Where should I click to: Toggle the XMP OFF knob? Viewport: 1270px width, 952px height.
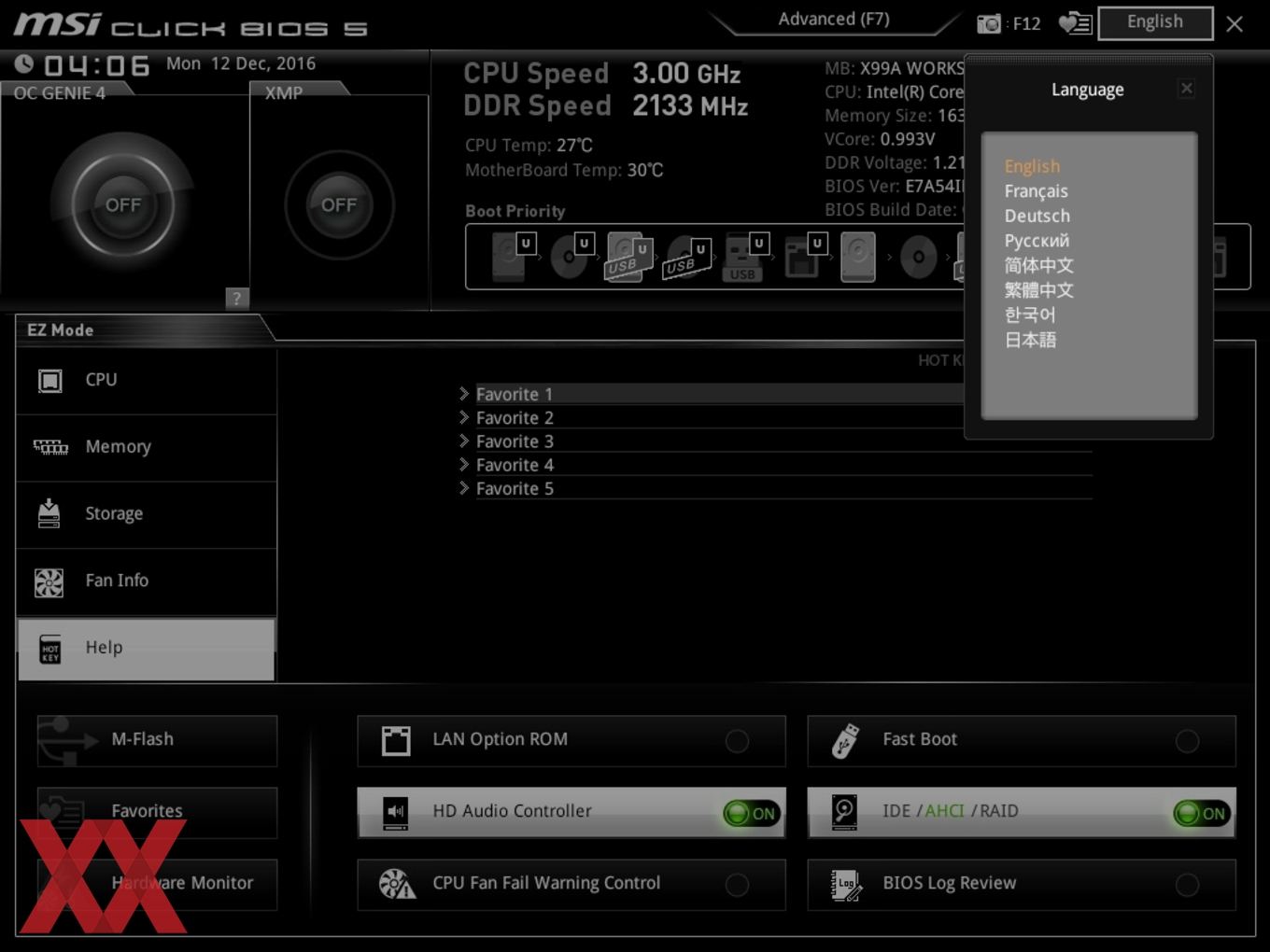(339, 205)
